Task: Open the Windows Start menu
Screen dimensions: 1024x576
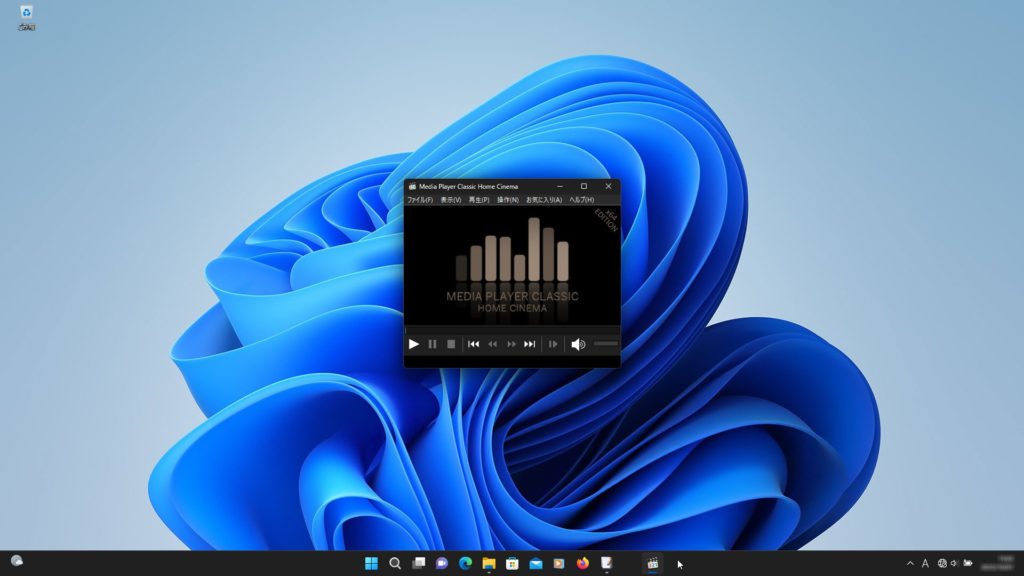Action: [x=371, y=564]
